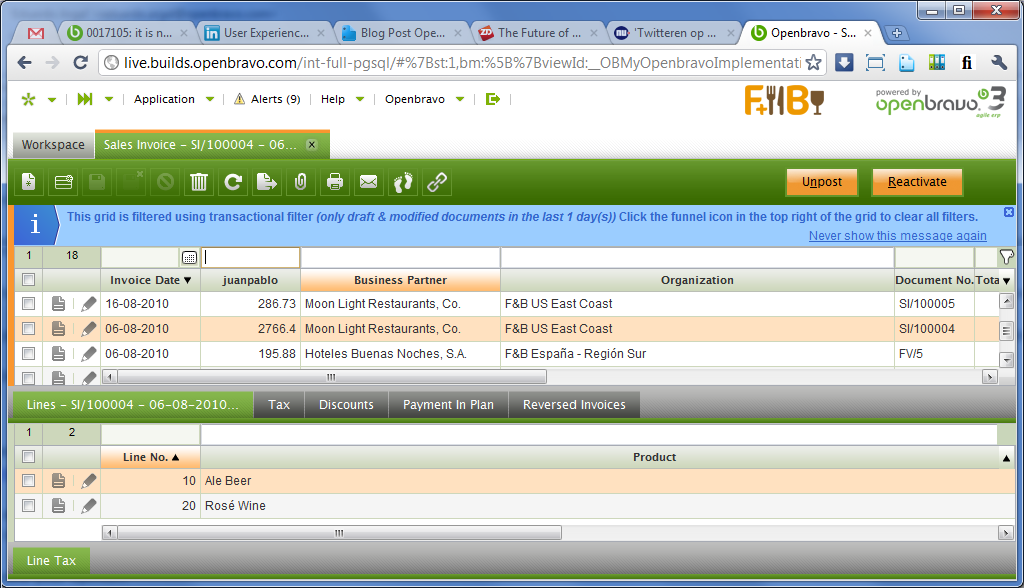The height and width of the screenshot is (588, 1024).
Task: Tick the checkbox for Rosé Wine line
Action: point(28,505)
